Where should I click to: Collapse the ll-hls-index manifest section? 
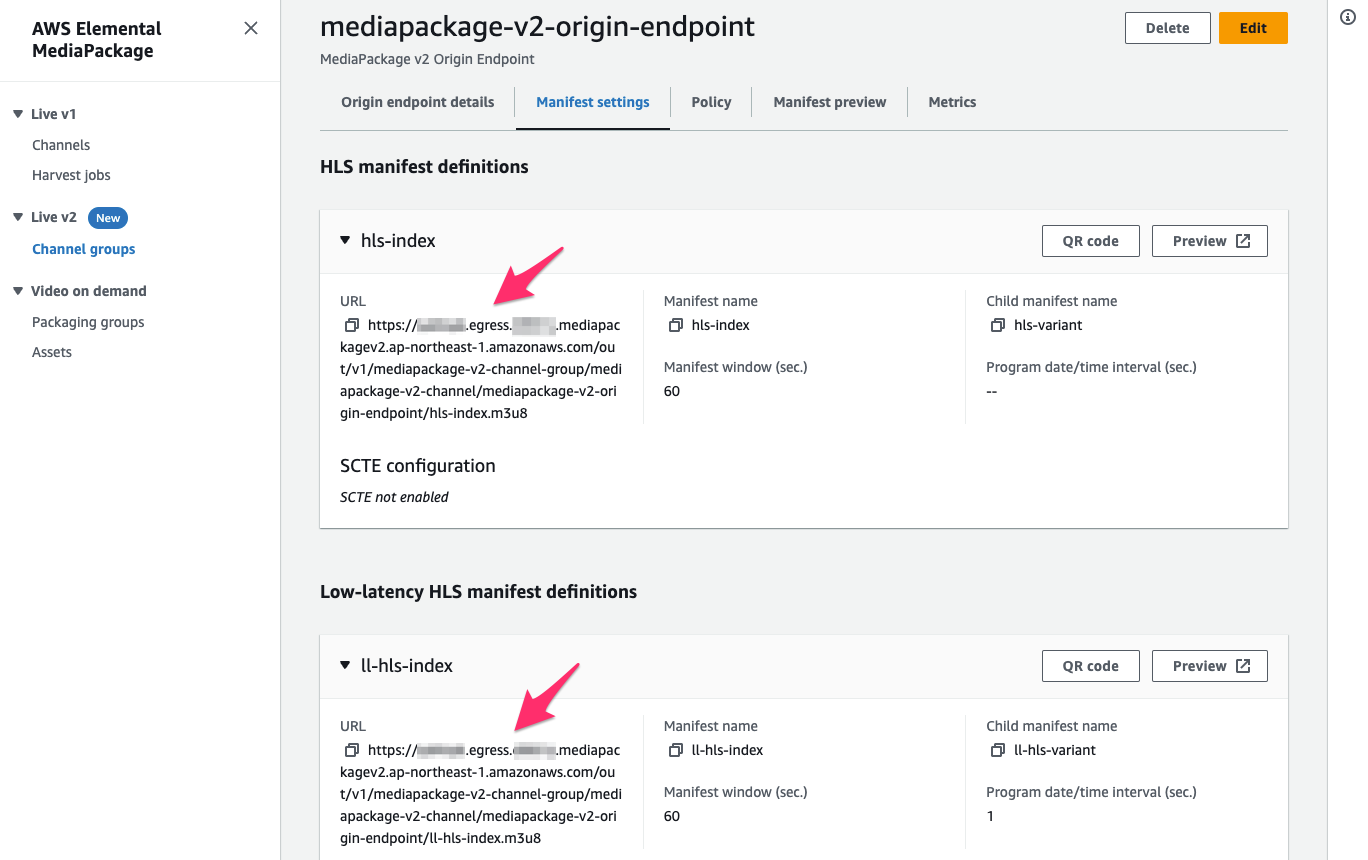345,665
